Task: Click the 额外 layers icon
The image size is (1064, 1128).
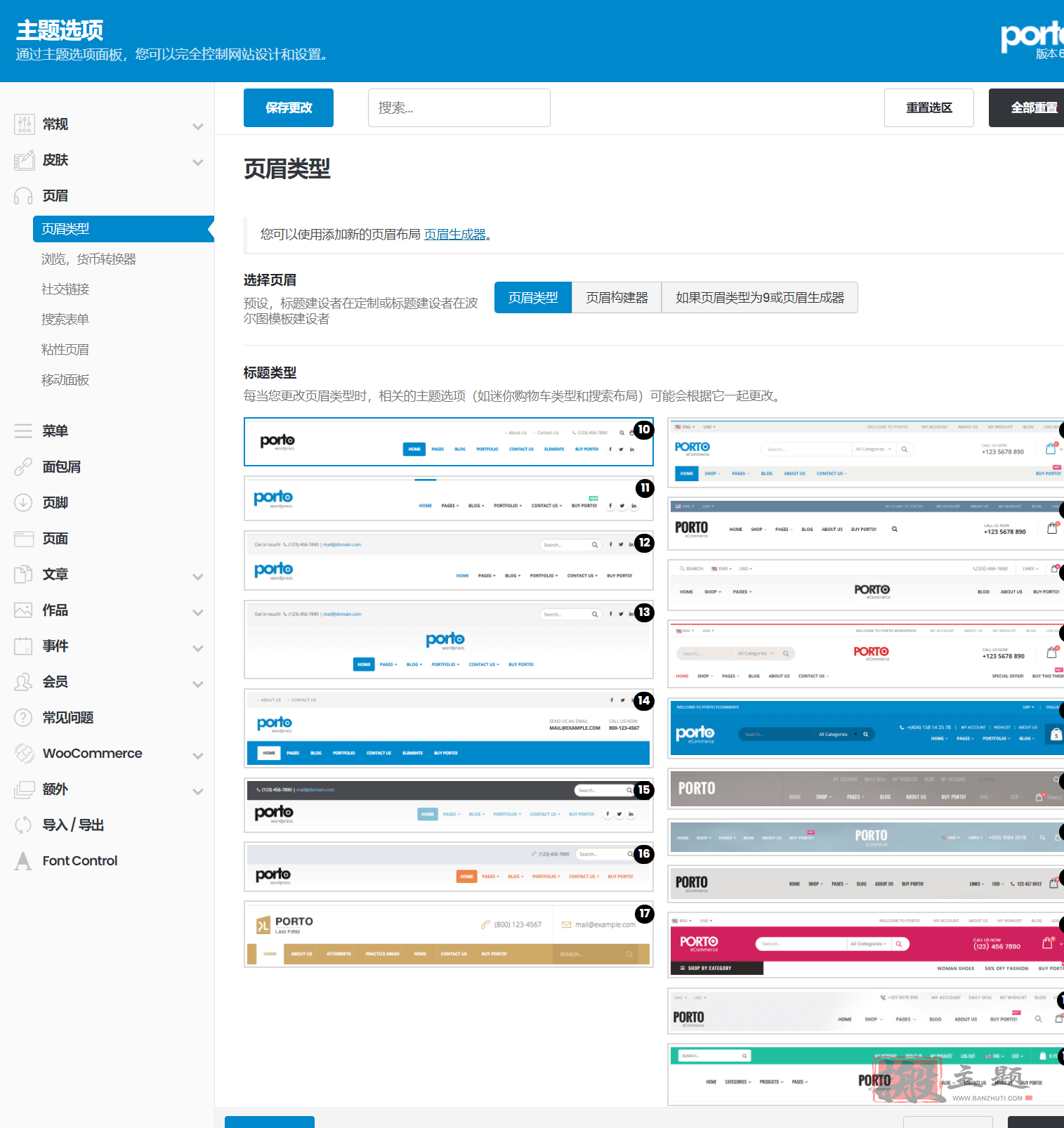Action: [24, 789]
